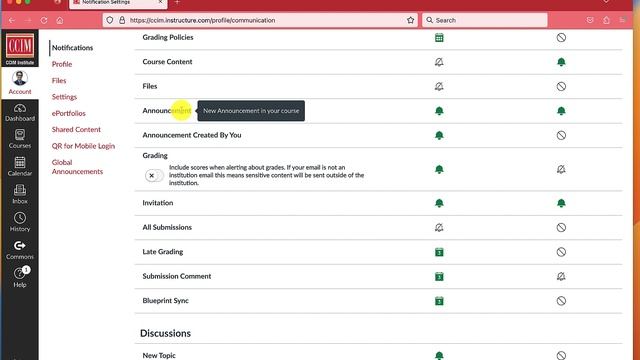Image resolution: width=640 pixels, height=360 pixels.
Task: Open QR for Mobile Login link
Action: [x=83, y=146]
